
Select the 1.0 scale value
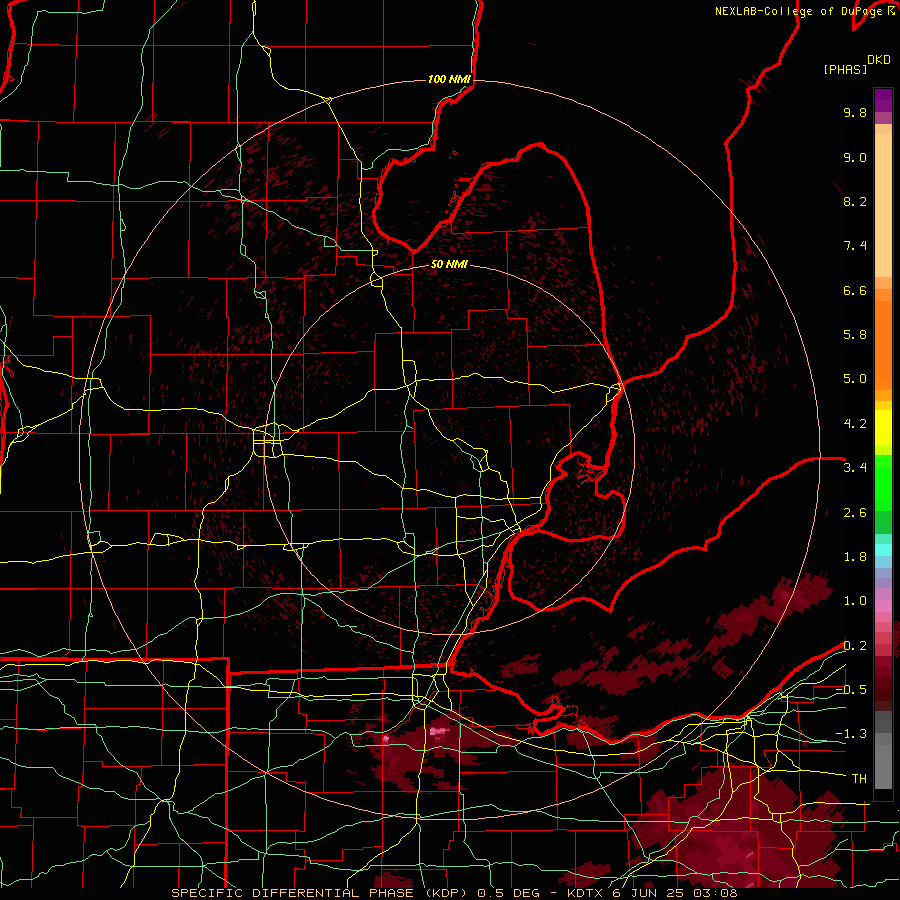pos(855,601)
